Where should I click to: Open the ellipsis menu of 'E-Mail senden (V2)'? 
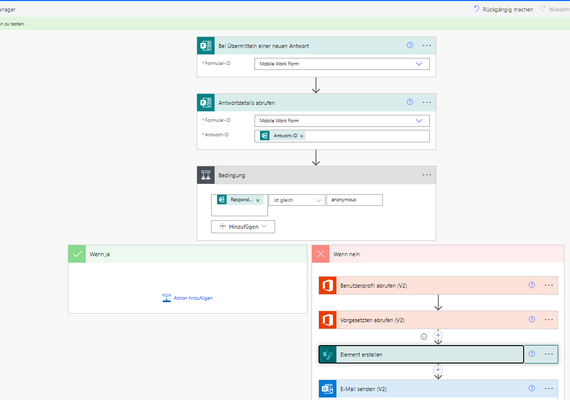pos(549,389)
